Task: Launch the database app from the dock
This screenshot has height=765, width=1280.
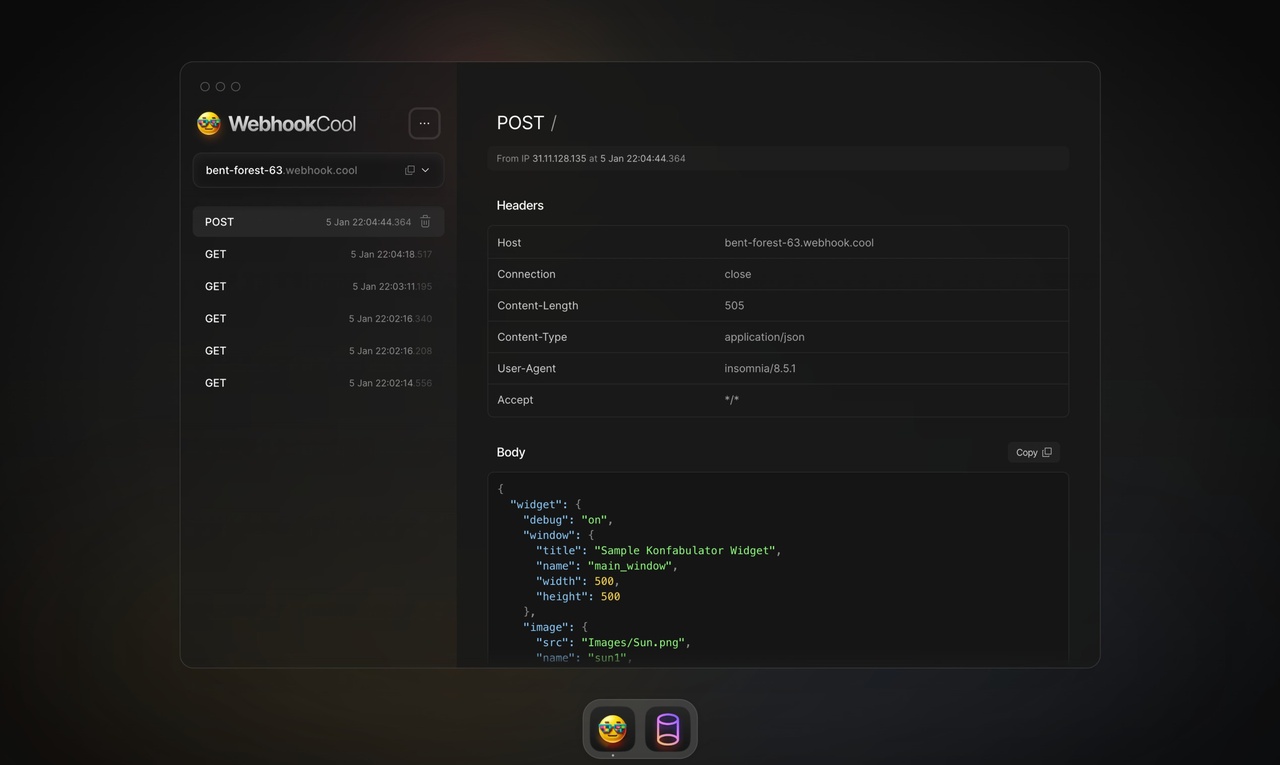Action: click(x=666, y=729)
